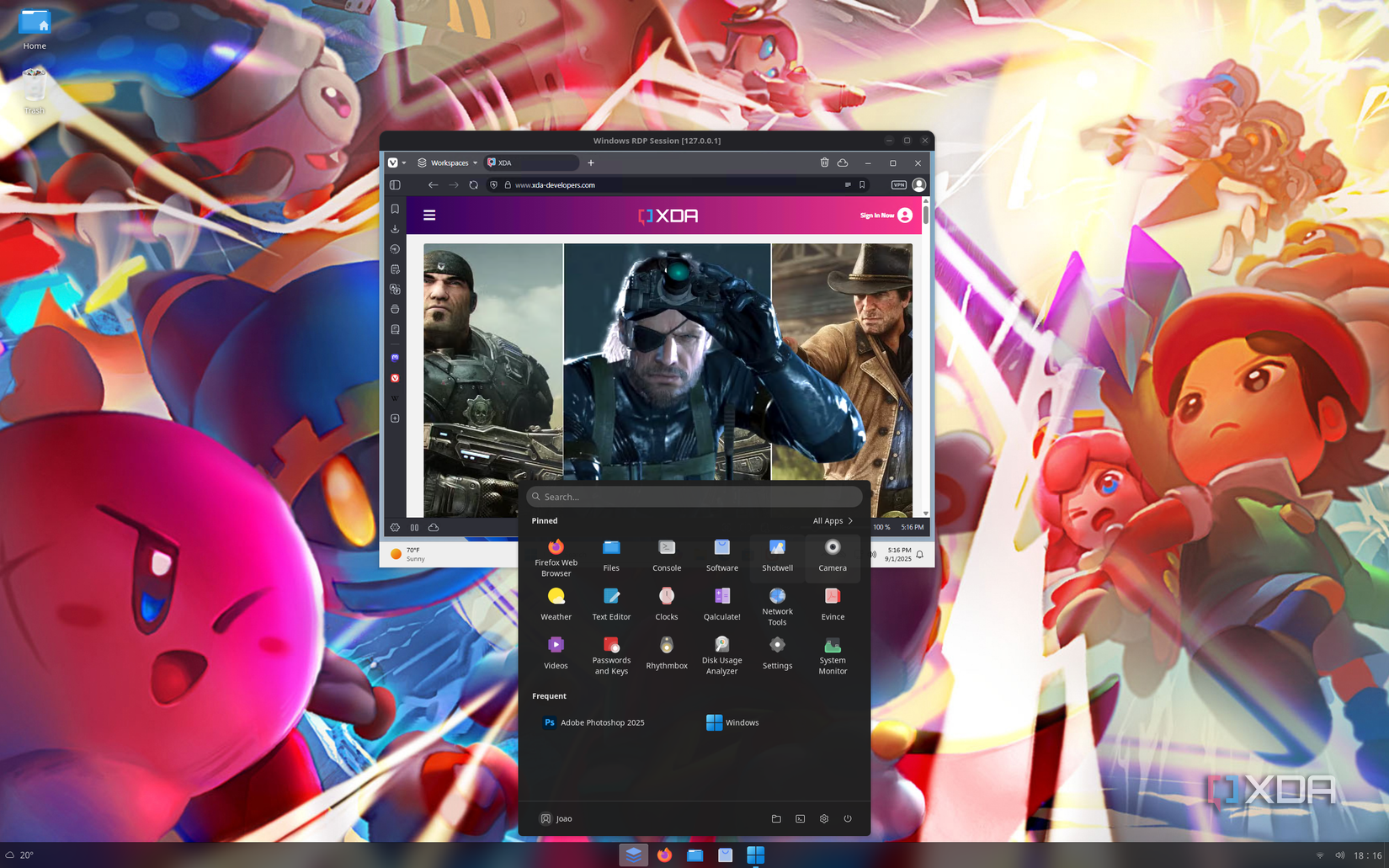Add a web panel with the plus icon
The width and height of the screenshot is (1389, 868).
[395, 418]
